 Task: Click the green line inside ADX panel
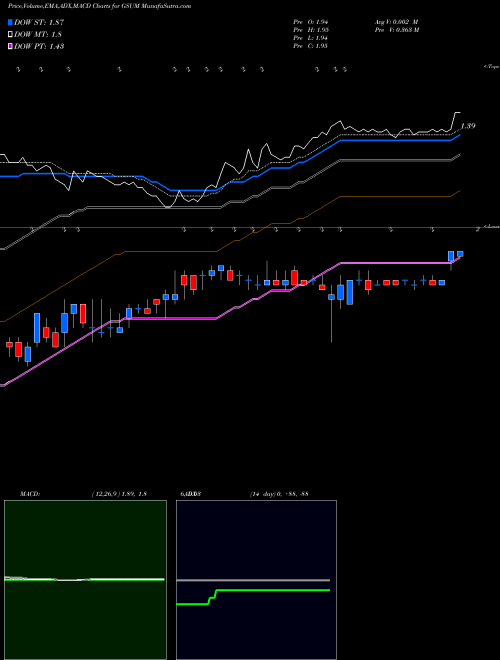tap(253, 596)
